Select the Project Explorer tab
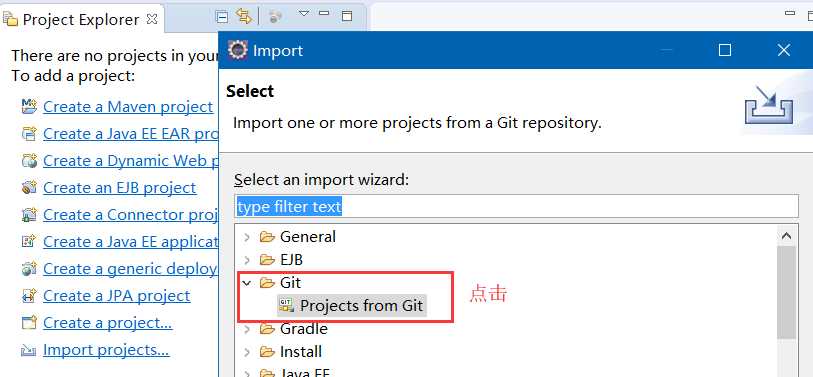Viewport: 813px width, 377px height. point(72,19)
